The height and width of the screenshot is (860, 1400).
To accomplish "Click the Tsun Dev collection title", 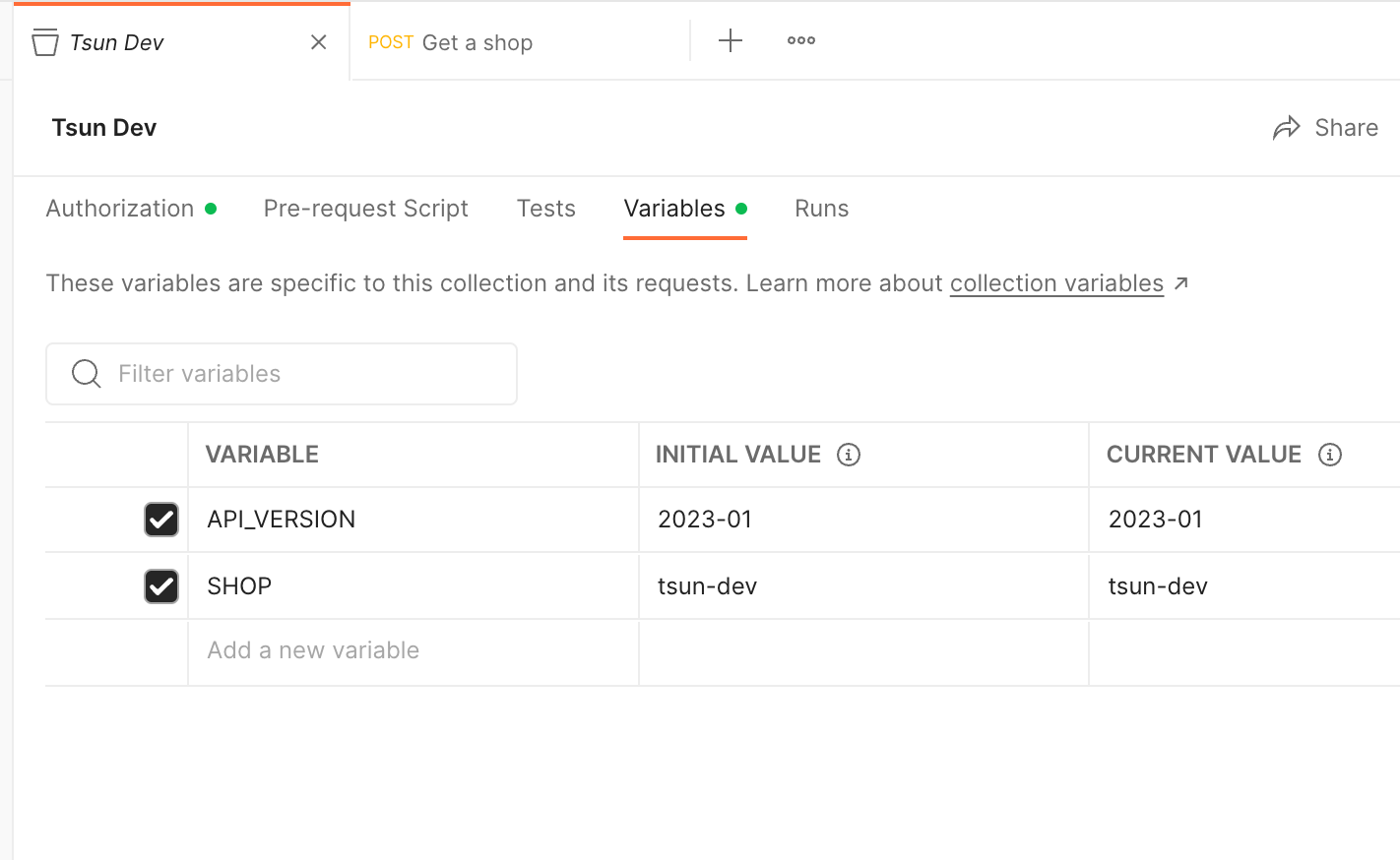I will coord(104,128).
